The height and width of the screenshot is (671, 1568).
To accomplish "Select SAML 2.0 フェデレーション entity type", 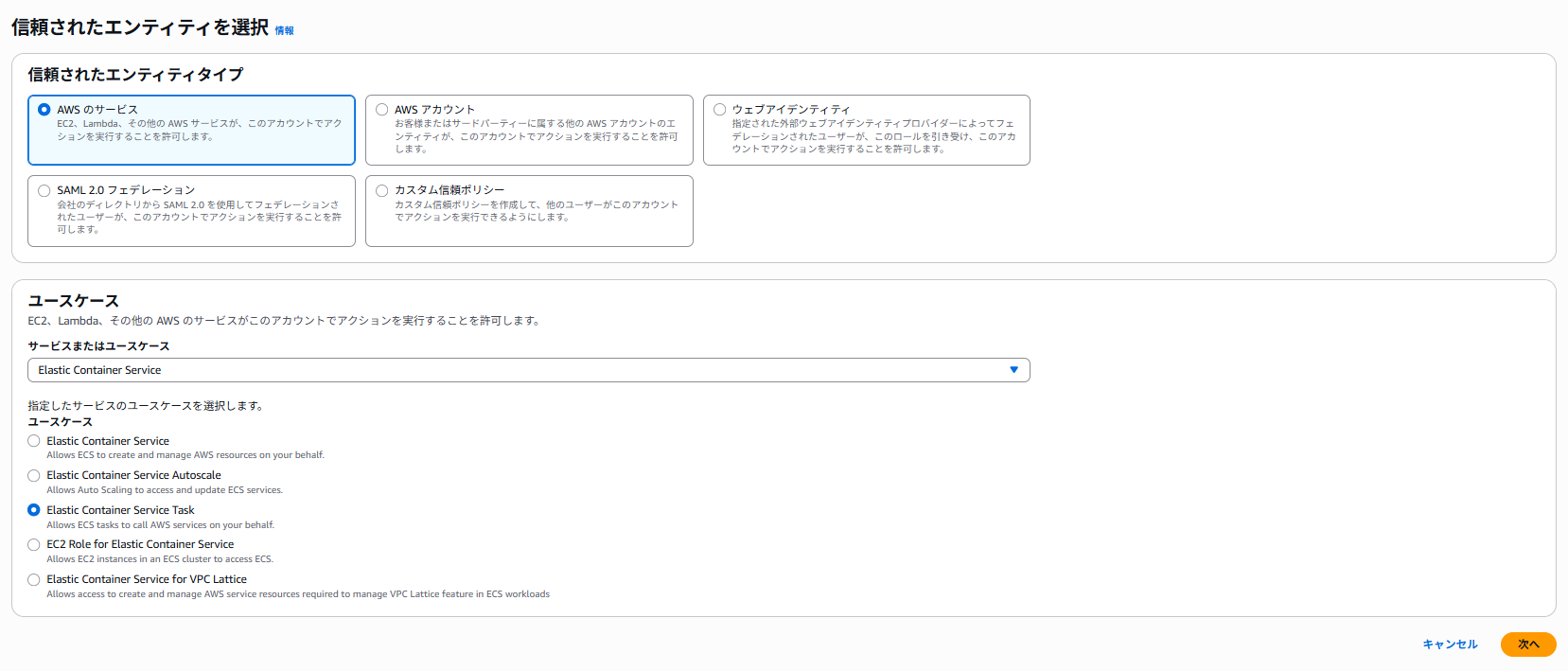I will pyautogui.click(x=44, y=190).
